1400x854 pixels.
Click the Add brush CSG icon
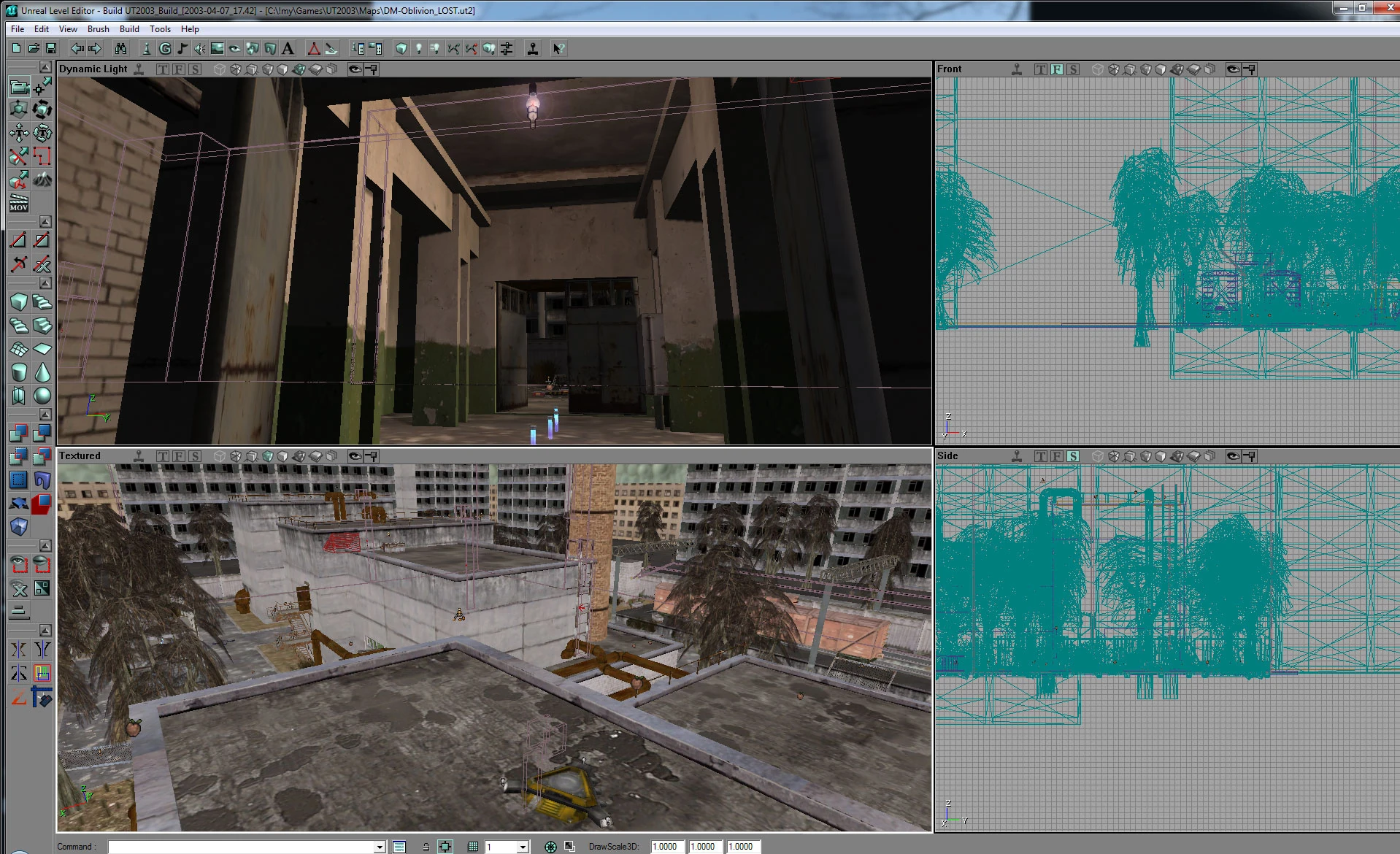[x=19, y=433]
